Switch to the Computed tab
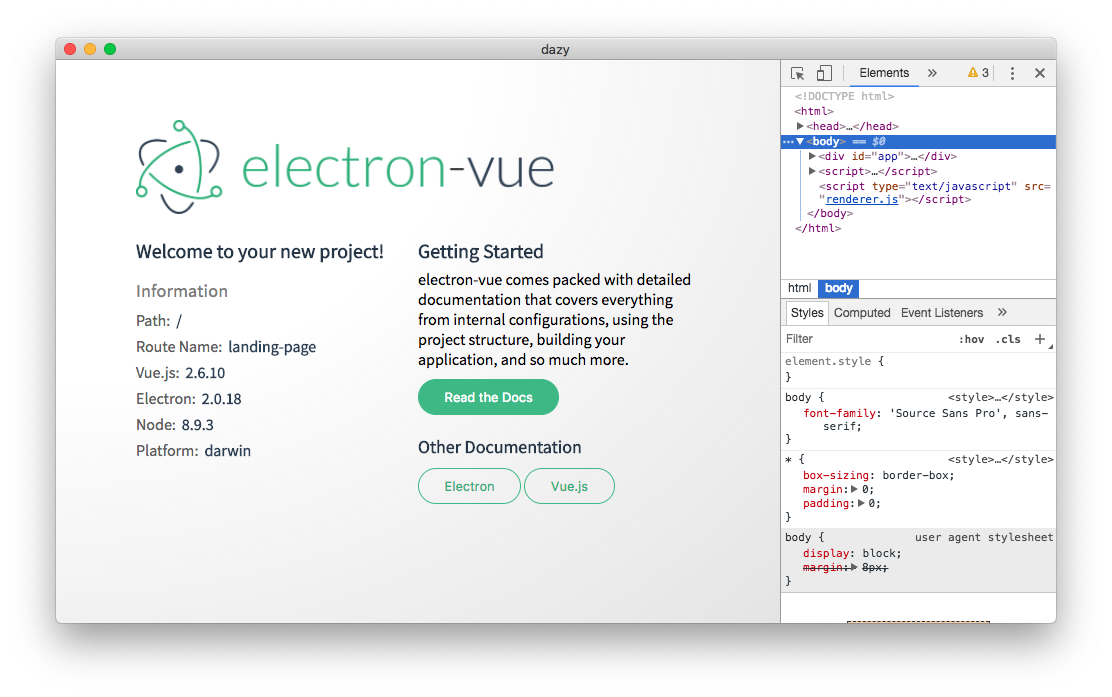The width and height of the screenshot is (1112, 697). tap(862, 313)
